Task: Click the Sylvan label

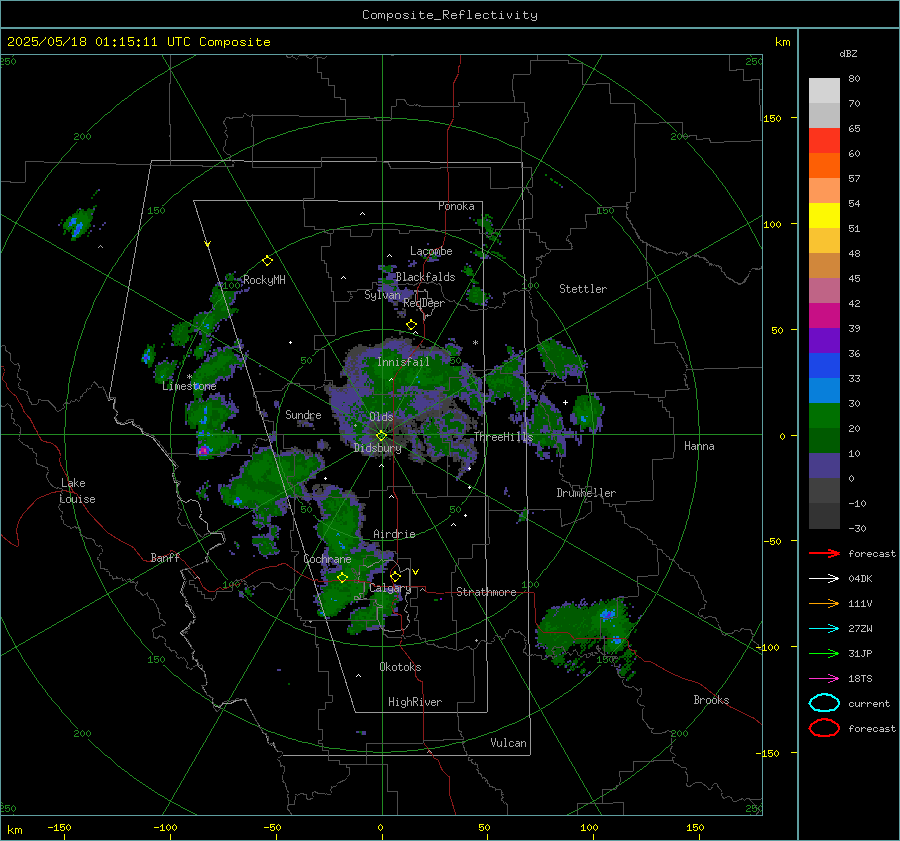Action: pos(382,295)
